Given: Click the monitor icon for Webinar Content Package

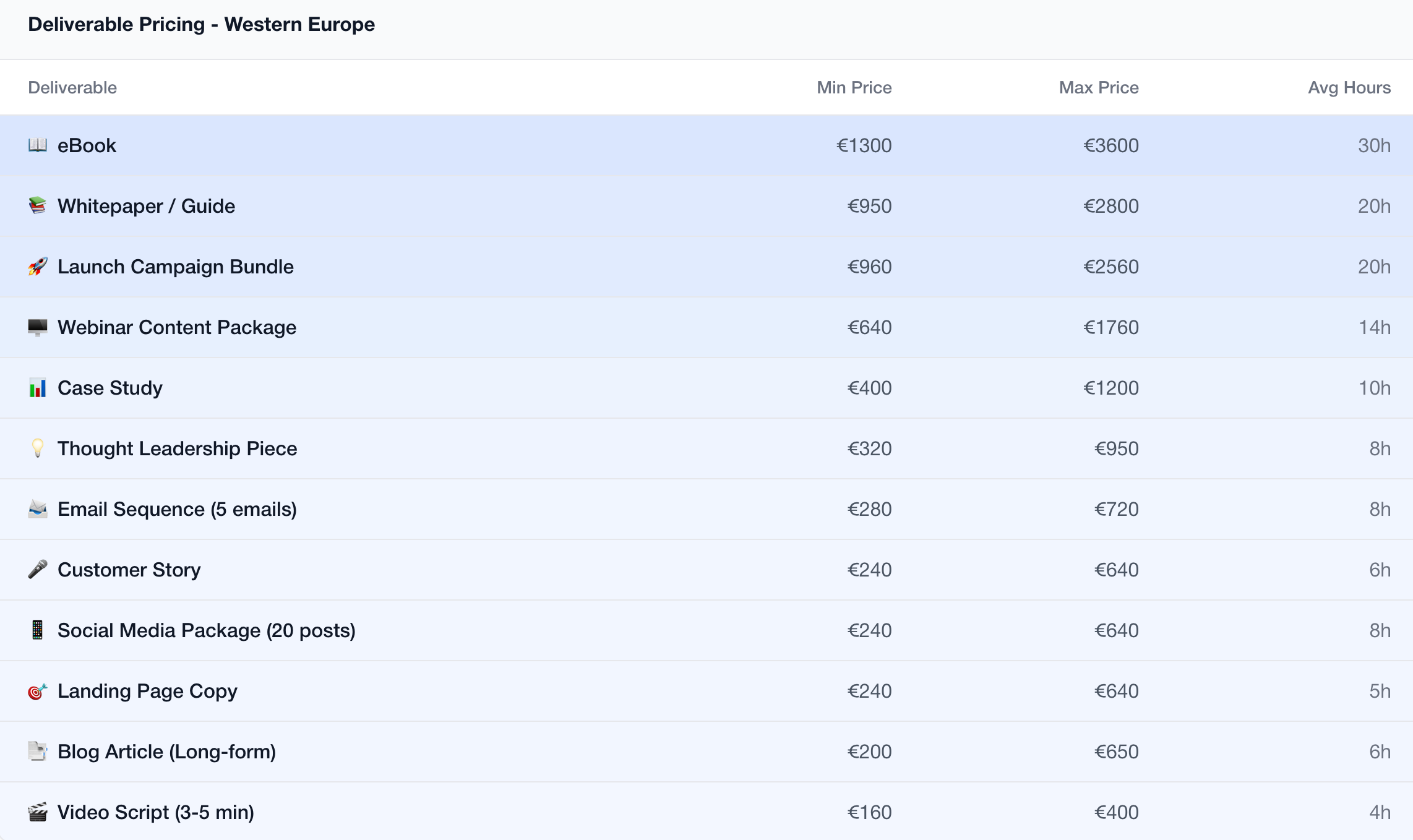Looking at the screenshot, I should [38, 327].
